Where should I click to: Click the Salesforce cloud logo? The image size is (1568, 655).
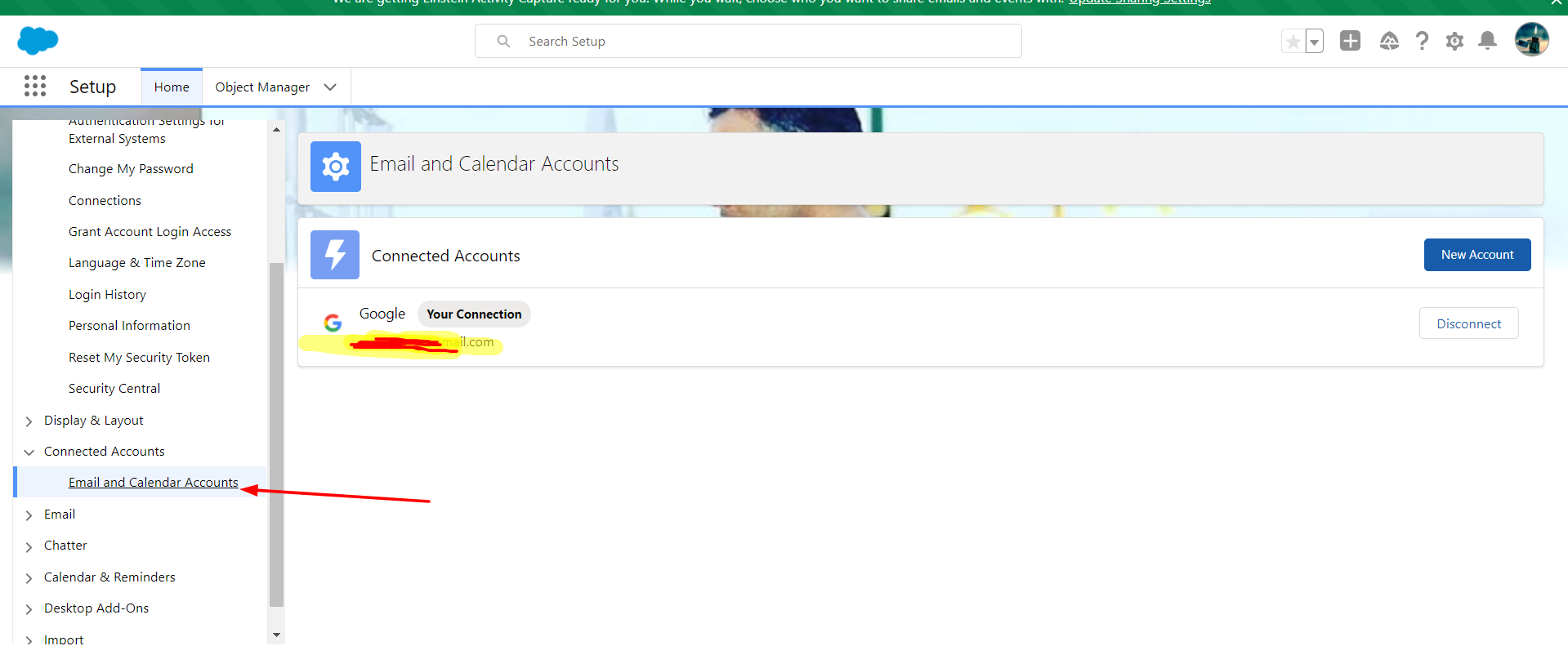click(38, 40)
